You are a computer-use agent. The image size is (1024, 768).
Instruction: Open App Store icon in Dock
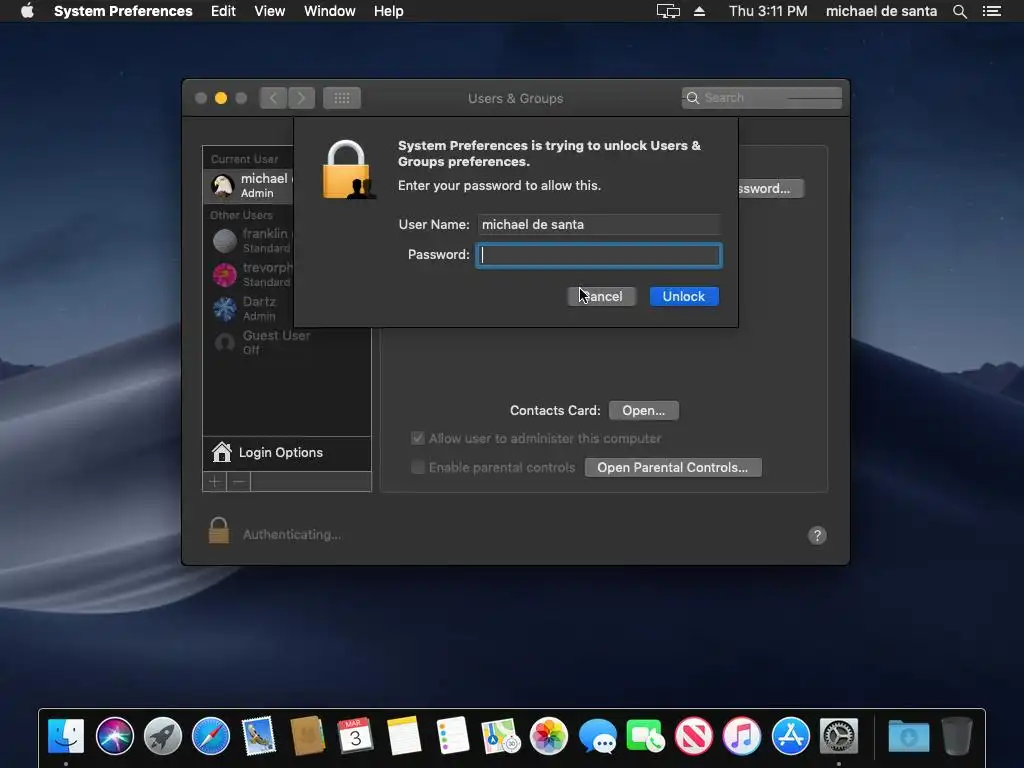(x=790, y=736)
